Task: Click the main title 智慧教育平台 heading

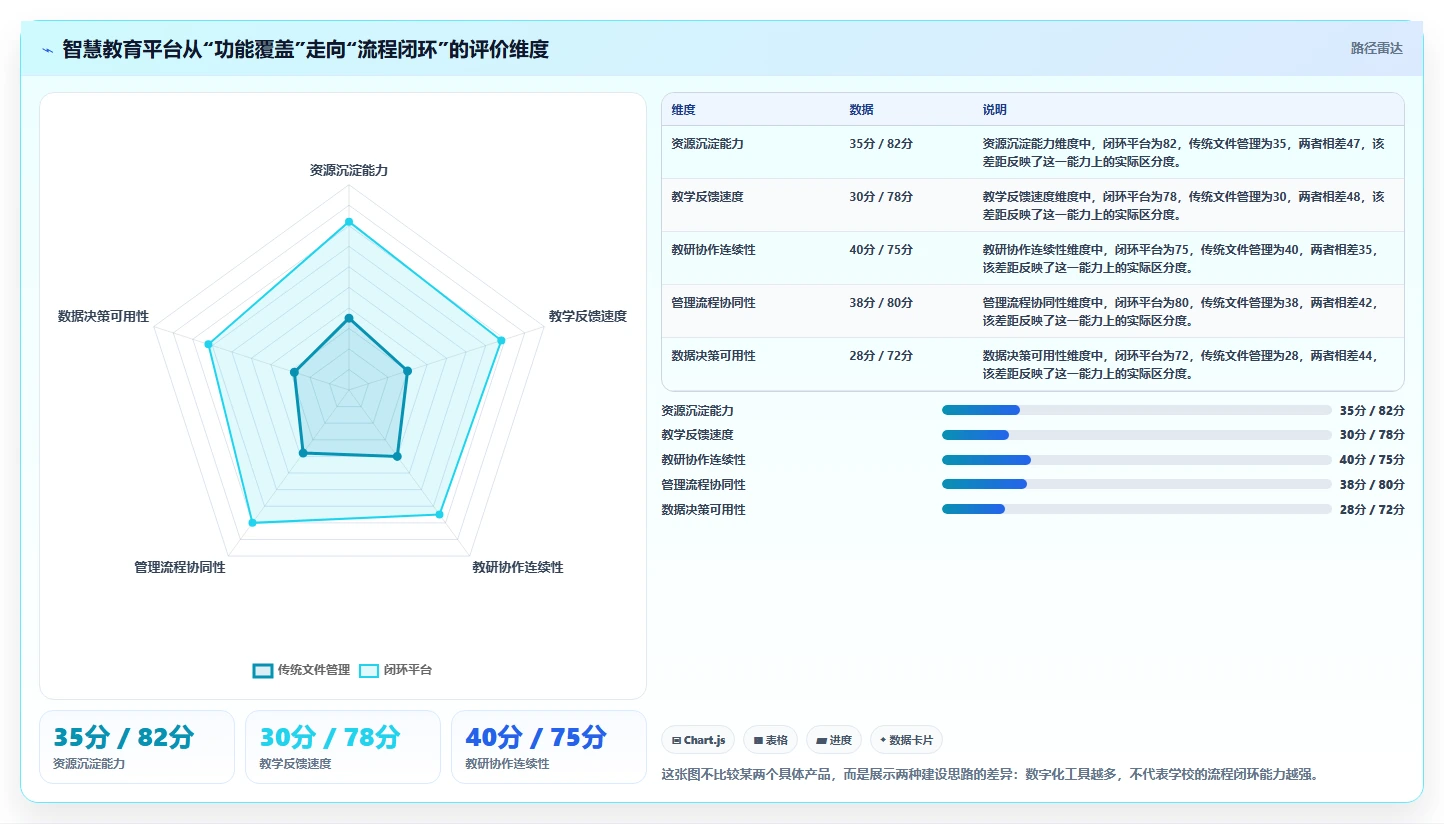Action: click(x=305, y=49)
